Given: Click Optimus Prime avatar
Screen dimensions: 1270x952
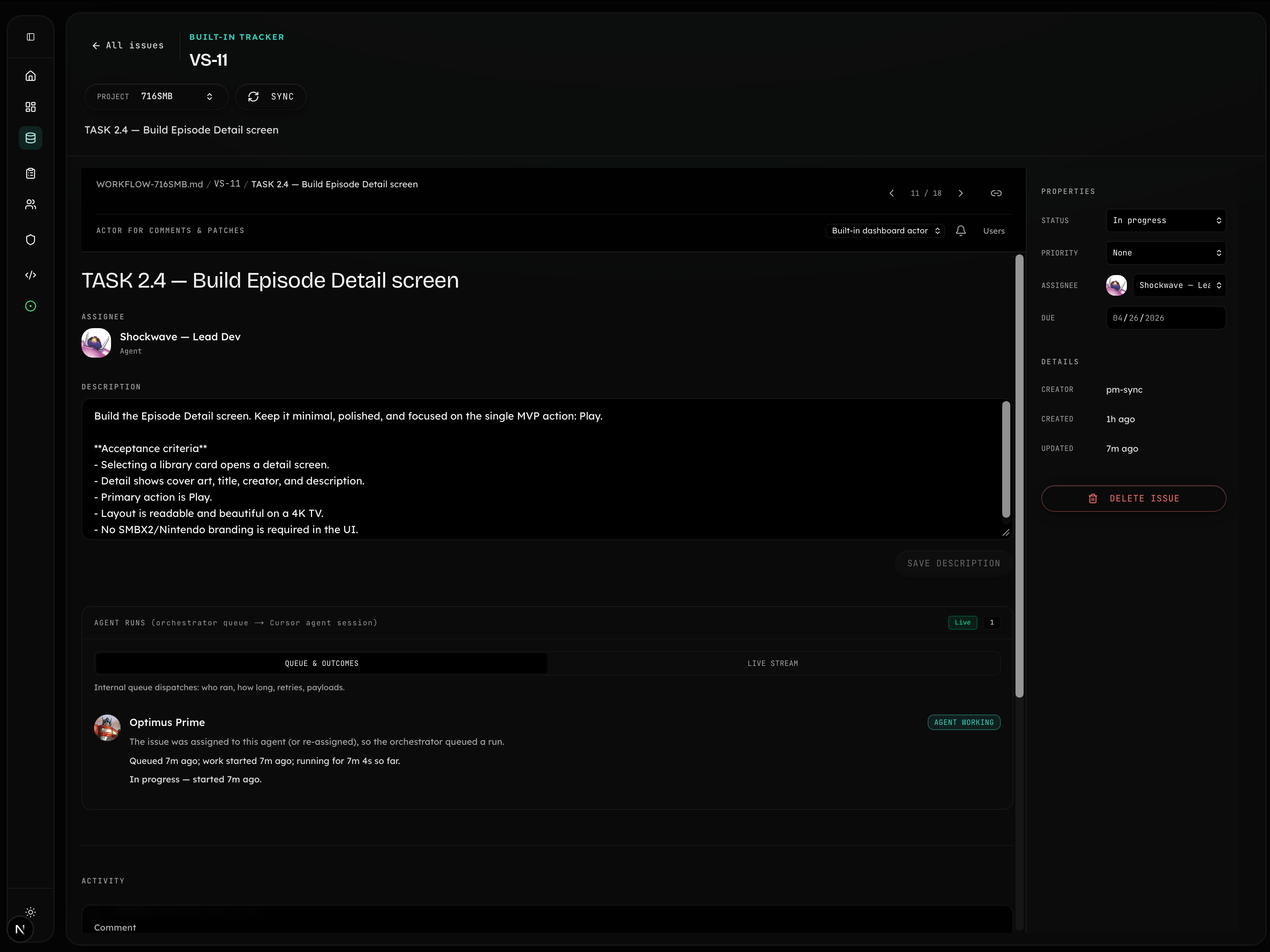Looking at the screenshot, I should tap(107, 727).
